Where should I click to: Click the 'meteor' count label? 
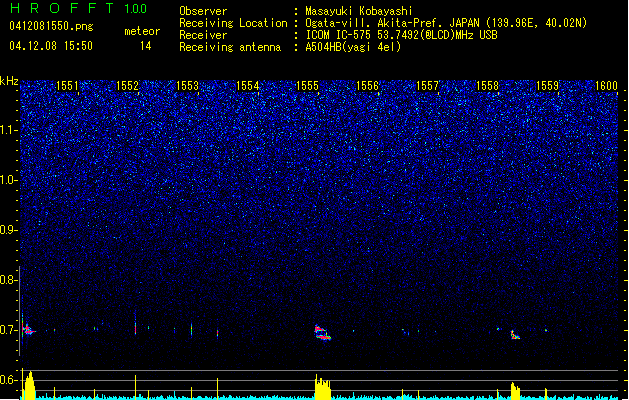click(142, 31)
